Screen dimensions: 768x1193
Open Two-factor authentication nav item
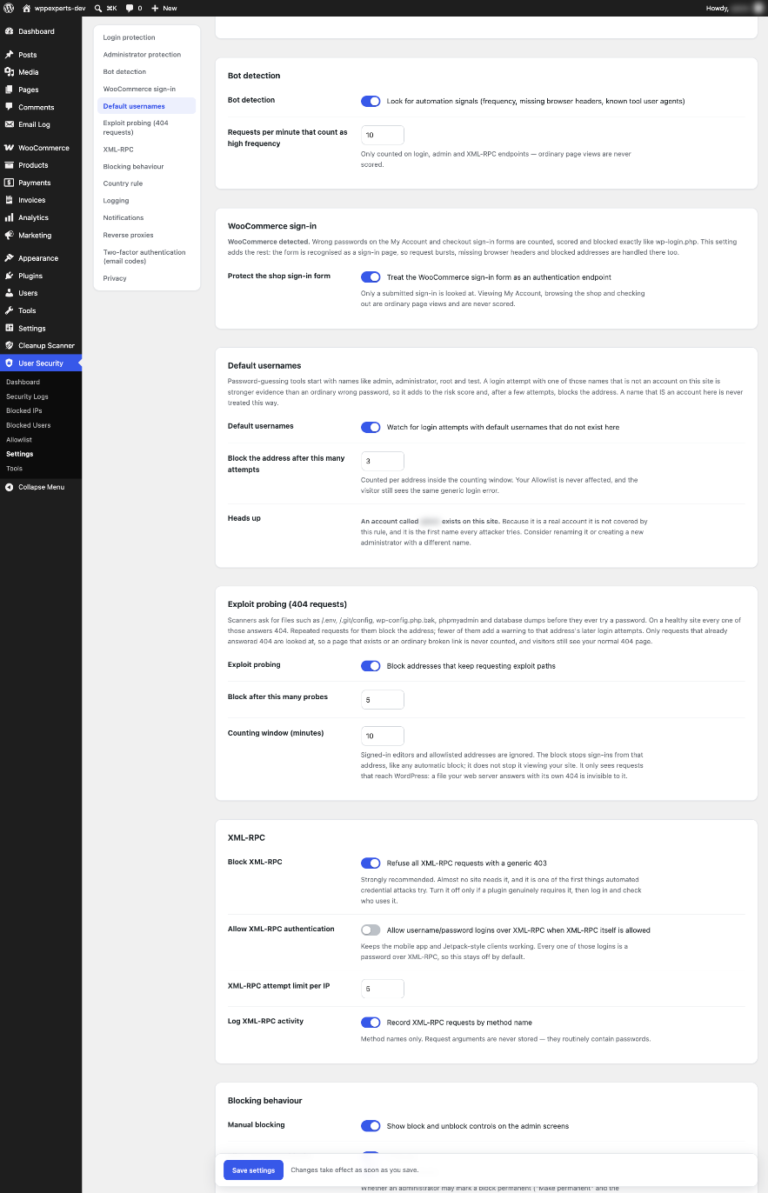(x=146, y=256)
